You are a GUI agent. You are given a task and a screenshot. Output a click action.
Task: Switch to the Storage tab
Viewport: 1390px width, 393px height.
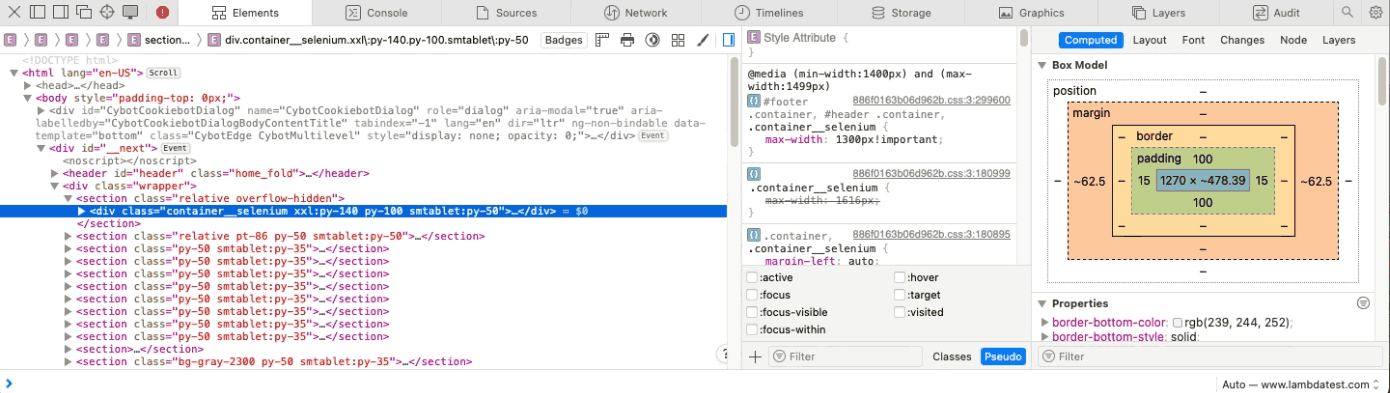coord(901,13)
